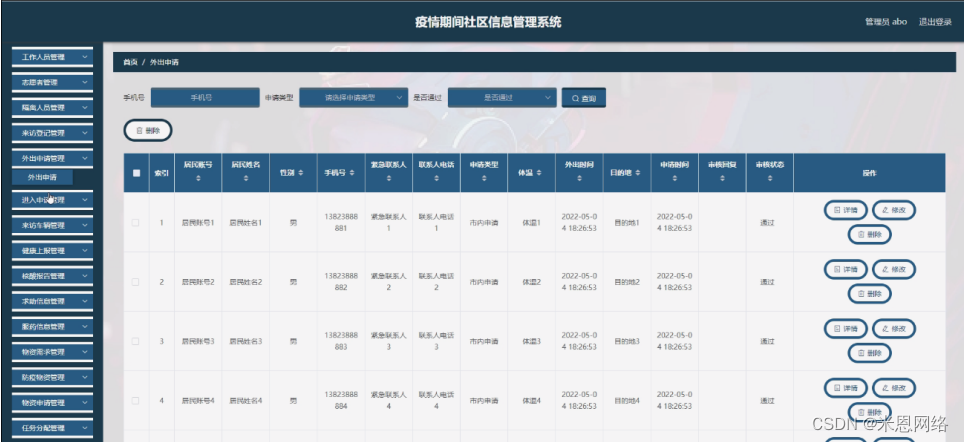Image resolution: width=964 pixels, height=442 pixels.
Task: Sort by 联系人电话 column arrows
Action: coord(437,178)
